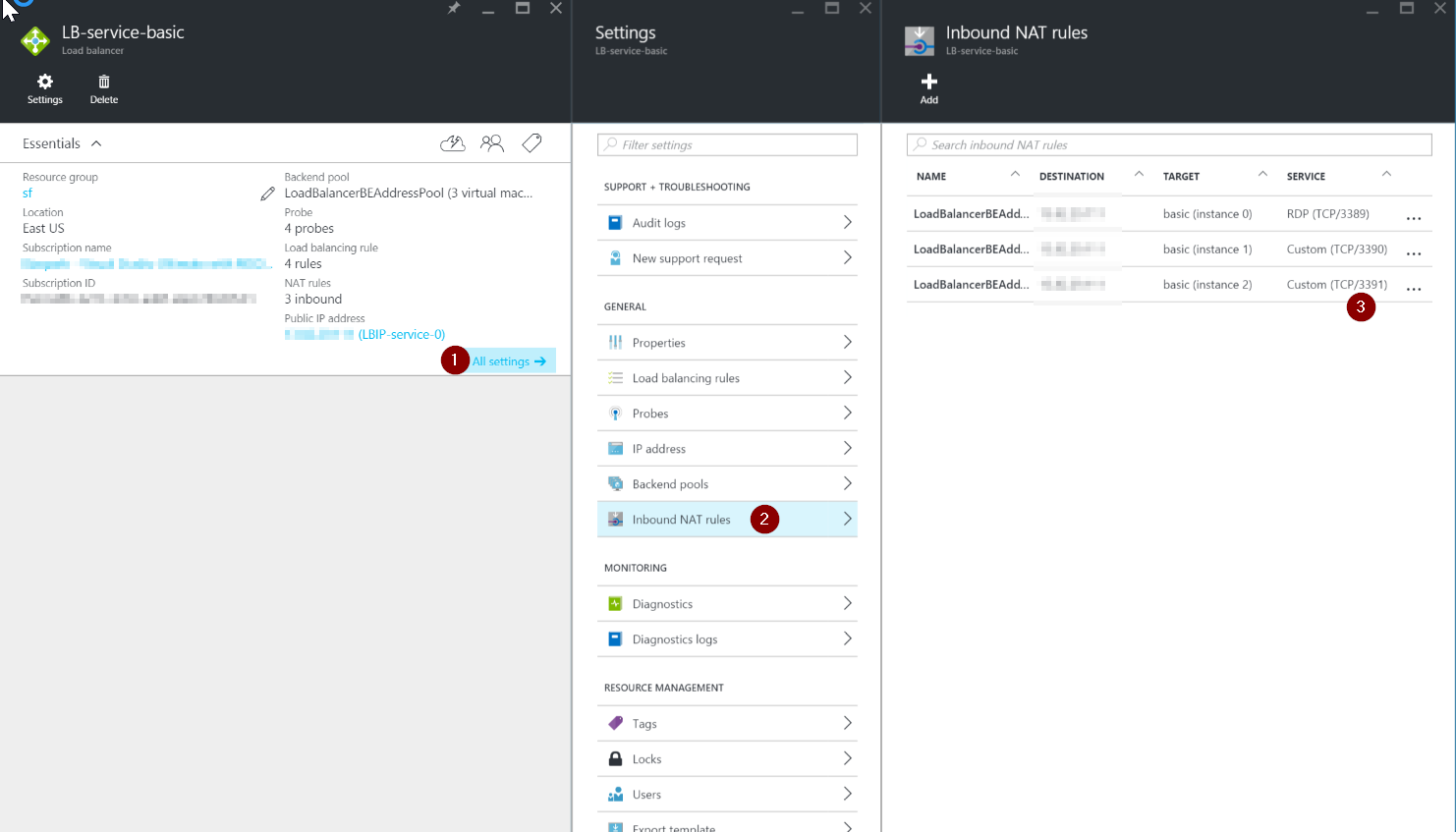Click the Audit logs icon
The image size is (1456, 832).
(615, 223)
